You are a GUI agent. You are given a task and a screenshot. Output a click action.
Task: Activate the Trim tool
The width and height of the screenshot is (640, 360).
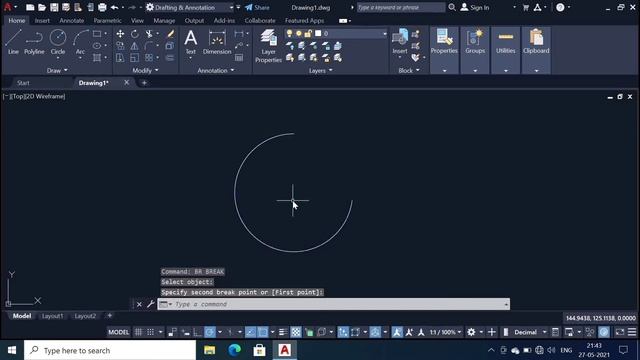click(x=149, y=34)
